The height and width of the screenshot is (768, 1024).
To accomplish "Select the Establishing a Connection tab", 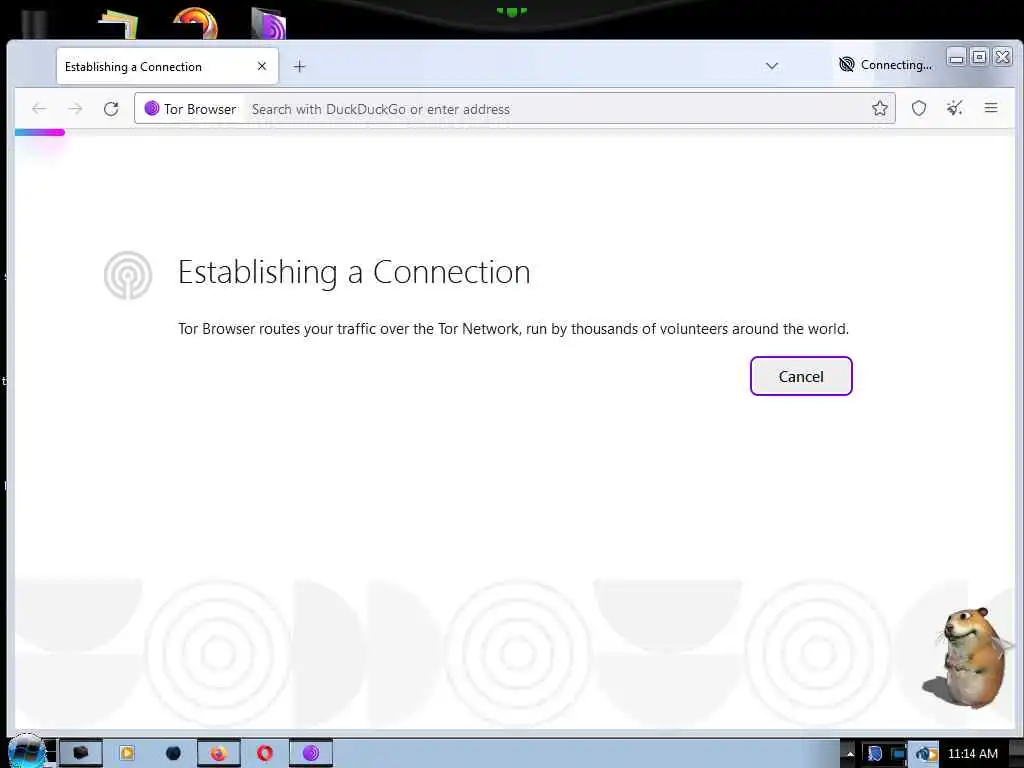I will click(167, 67).
